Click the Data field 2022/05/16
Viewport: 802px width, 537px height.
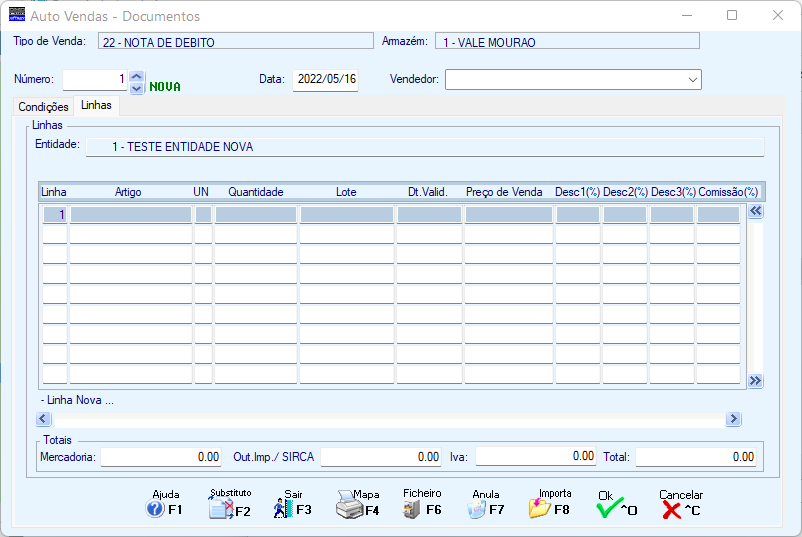[326, 79]
